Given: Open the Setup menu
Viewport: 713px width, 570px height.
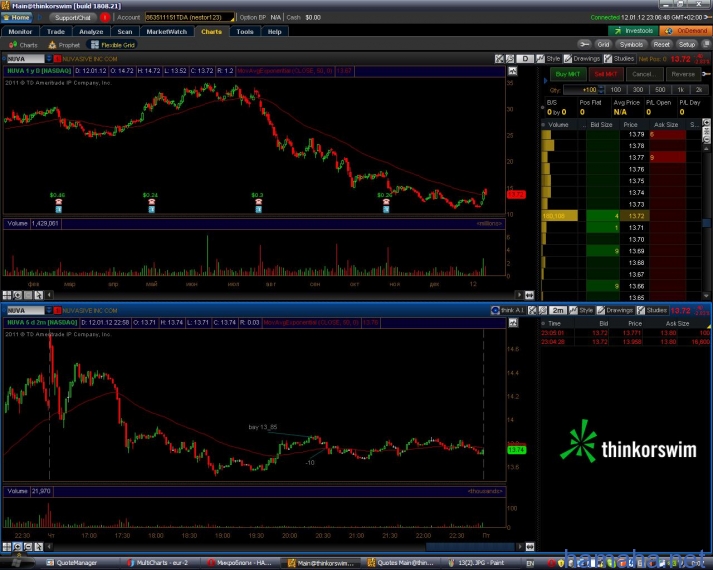Looking at the screenshot, I should point(687,44).
